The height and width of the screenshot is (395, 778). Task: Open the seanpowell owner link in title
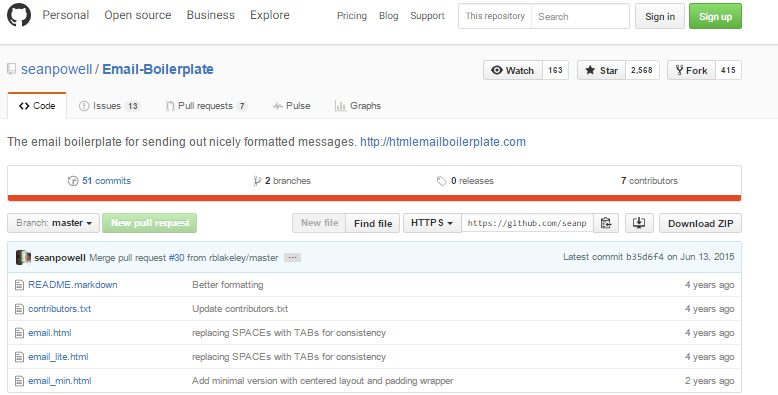pyautogui.click(x=57, y=69)
